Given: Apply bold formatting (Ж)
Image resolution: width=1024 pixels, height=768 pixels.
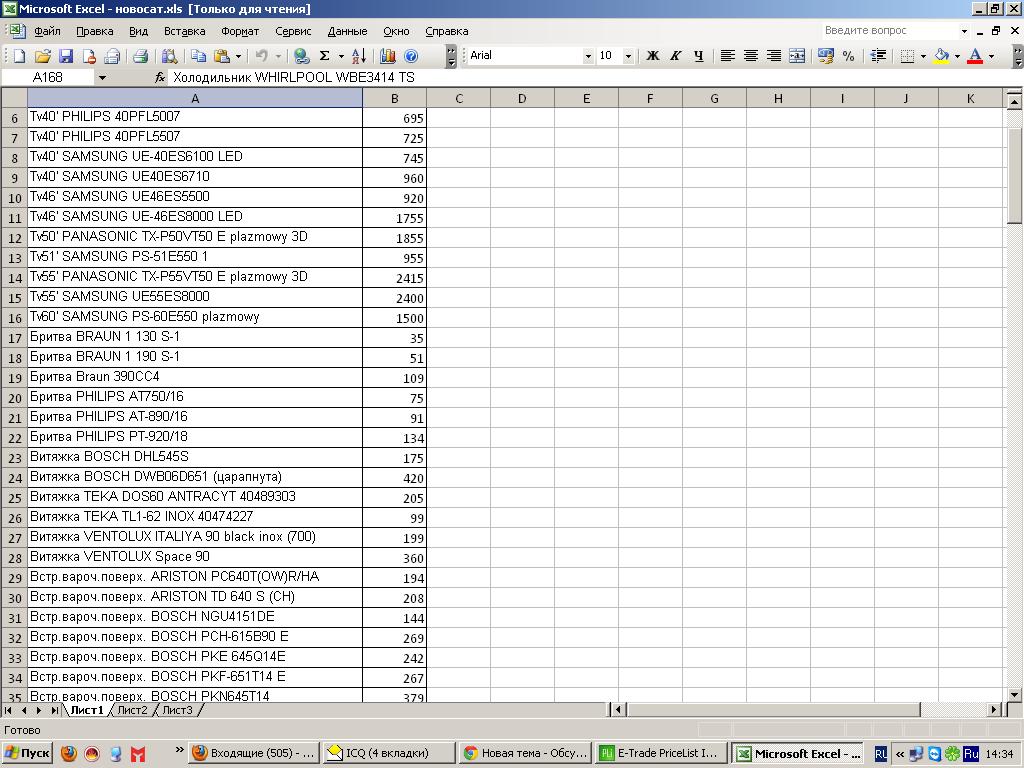Looking at the screenshot, I should (x=652, y=56).
